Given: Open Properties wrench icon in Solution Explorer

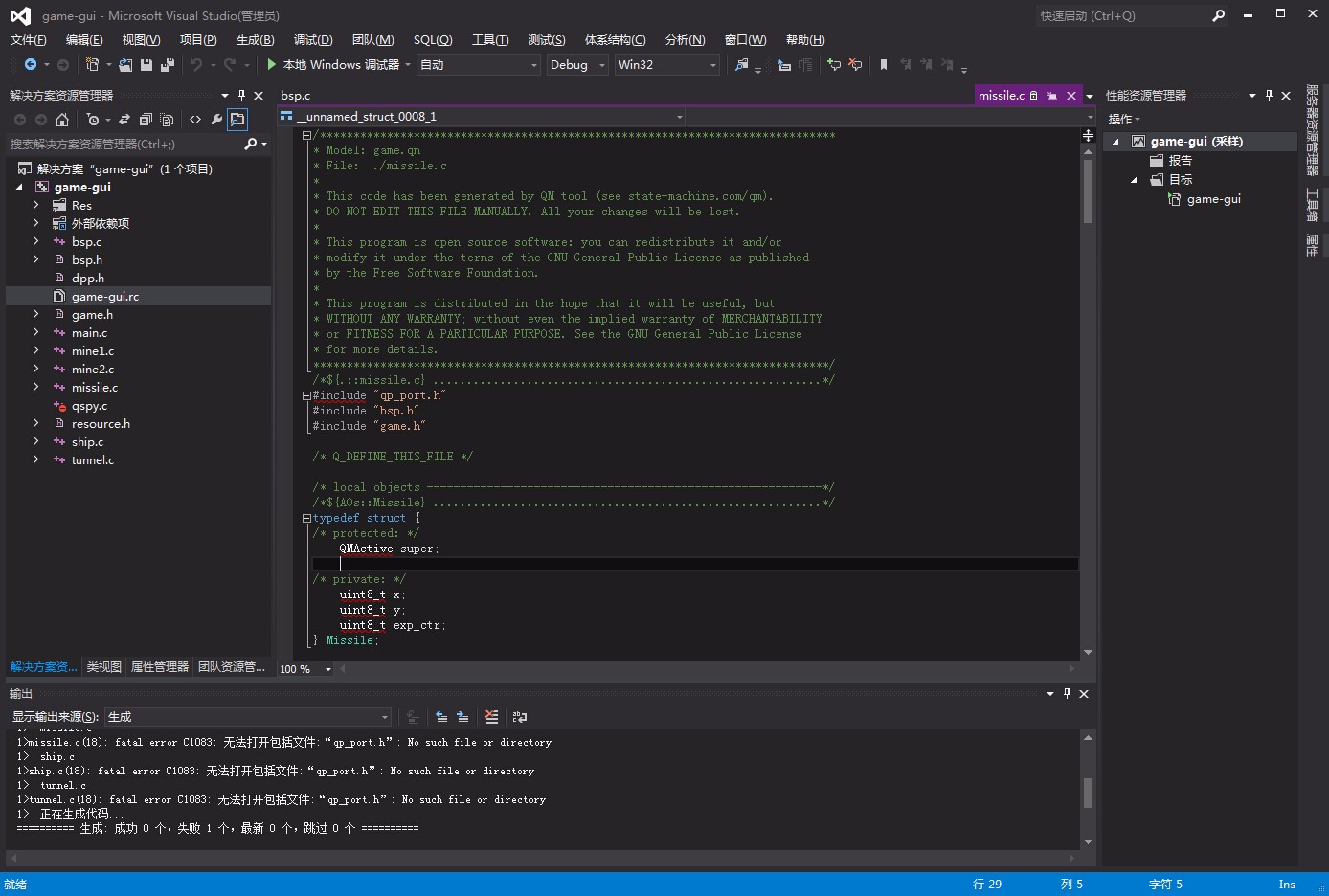Looking at the screenshot, I should pyautogui.click(x=216, y=120).
